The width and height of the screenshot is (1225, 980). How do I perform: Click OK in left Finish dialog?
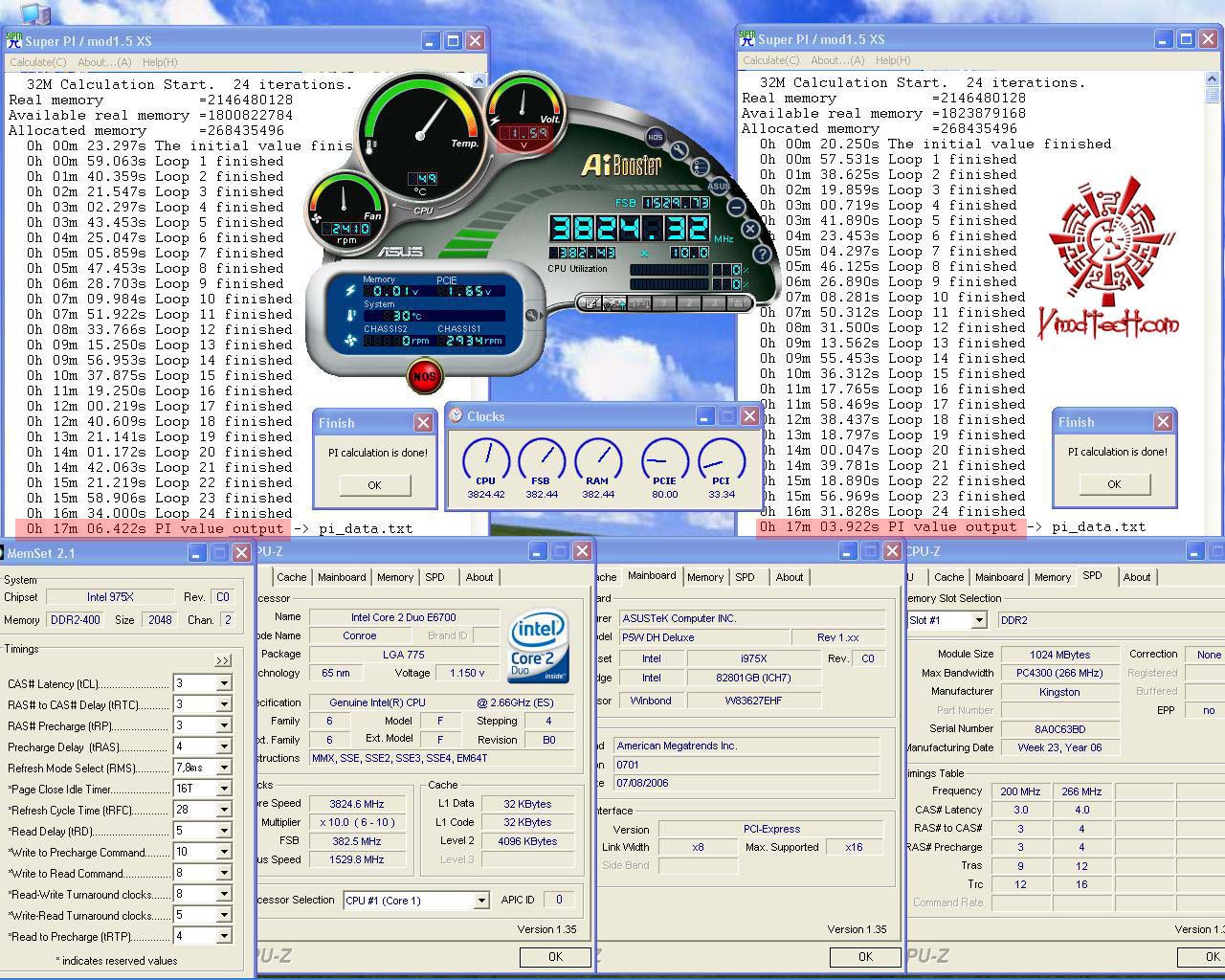click(x=374, y=485)
